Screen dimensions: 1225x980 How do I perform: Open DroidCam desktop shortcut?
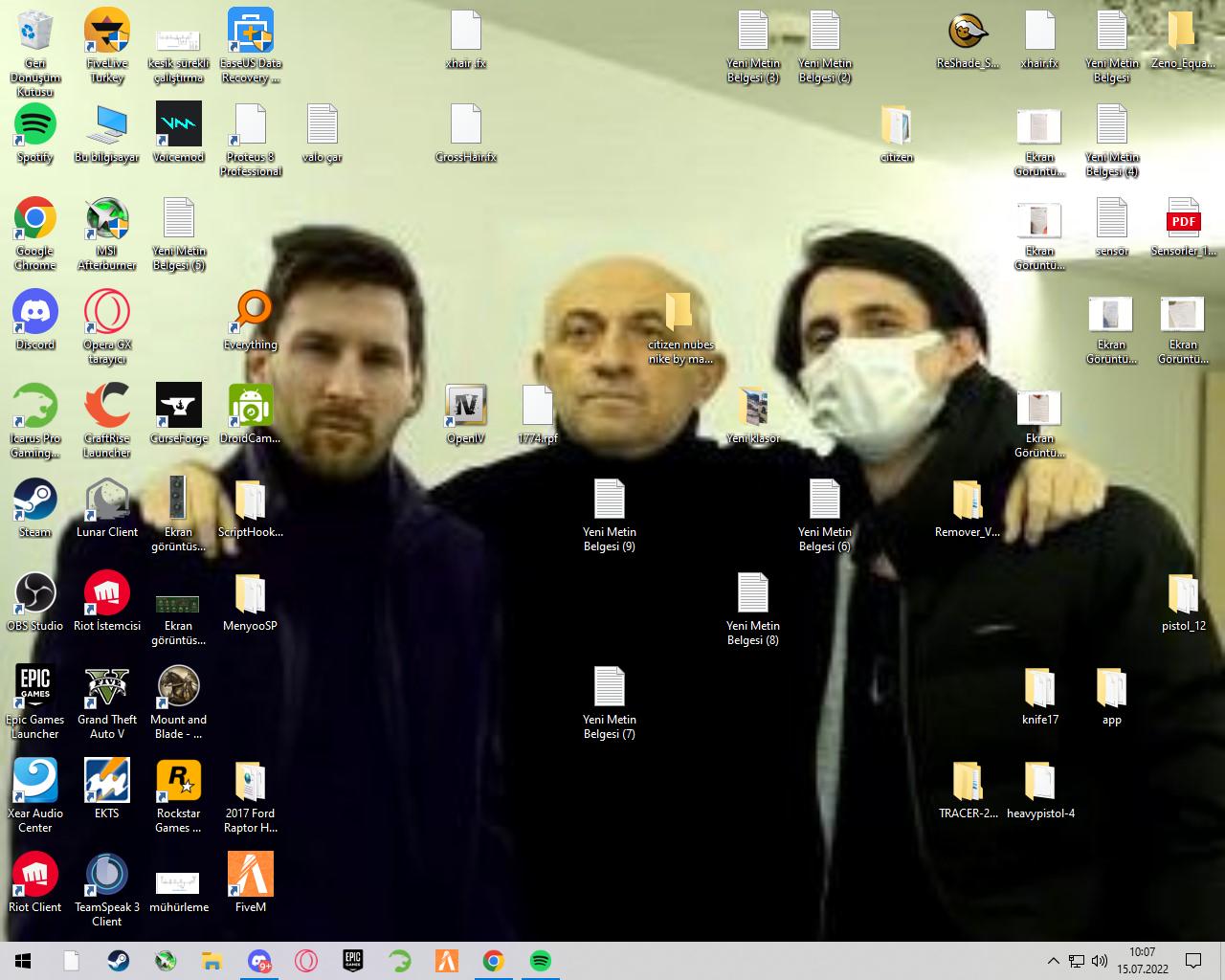(251, 413)
